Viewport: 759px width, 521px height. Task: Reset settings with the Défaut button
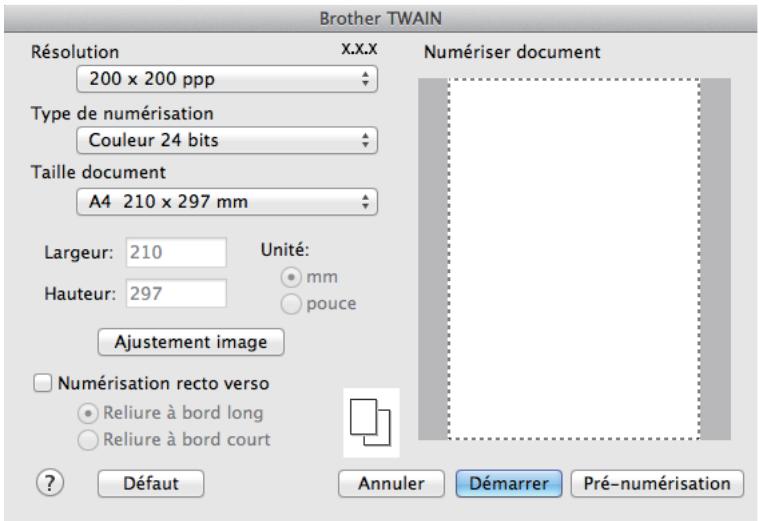151,483
